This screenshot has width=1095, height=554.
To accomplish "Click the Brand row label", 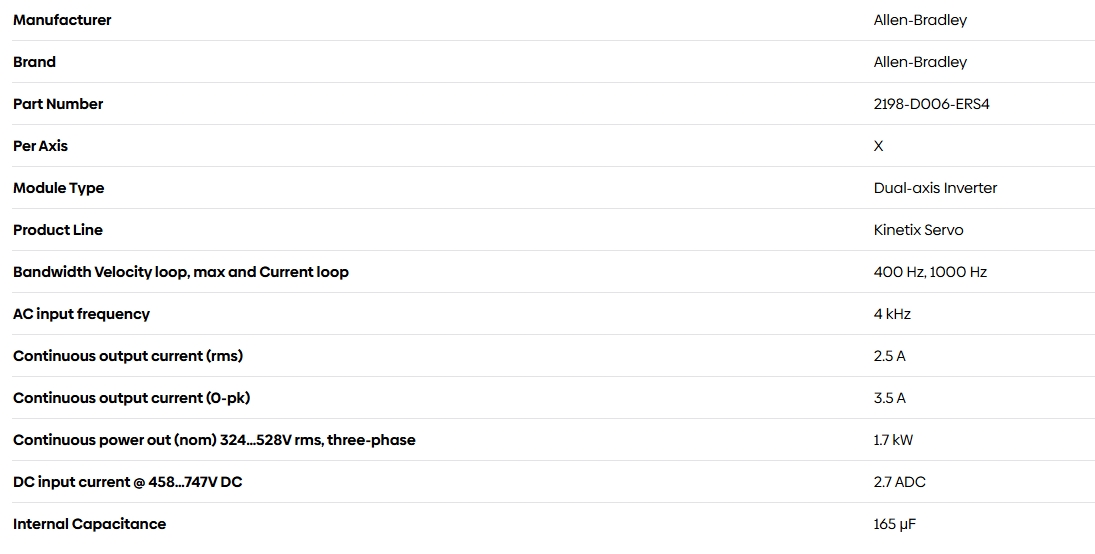I will 34,62.
